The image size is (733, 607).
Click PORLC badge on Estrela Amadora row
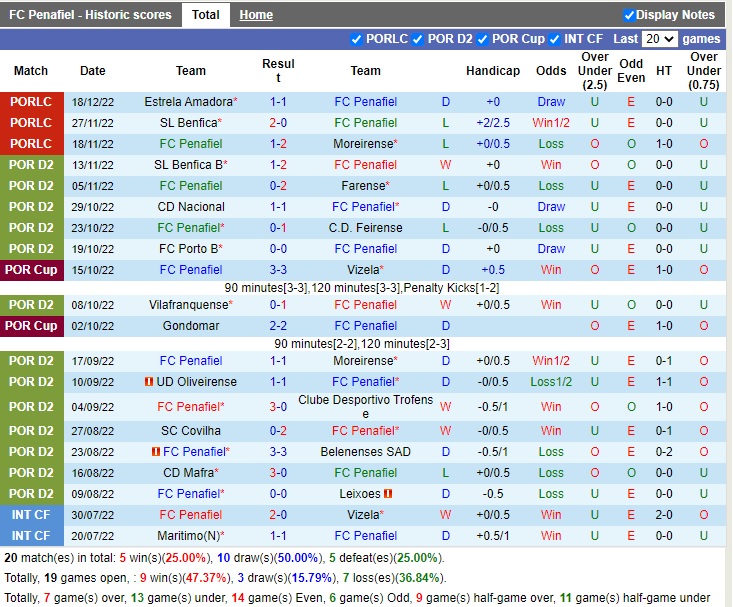[31, 102]
